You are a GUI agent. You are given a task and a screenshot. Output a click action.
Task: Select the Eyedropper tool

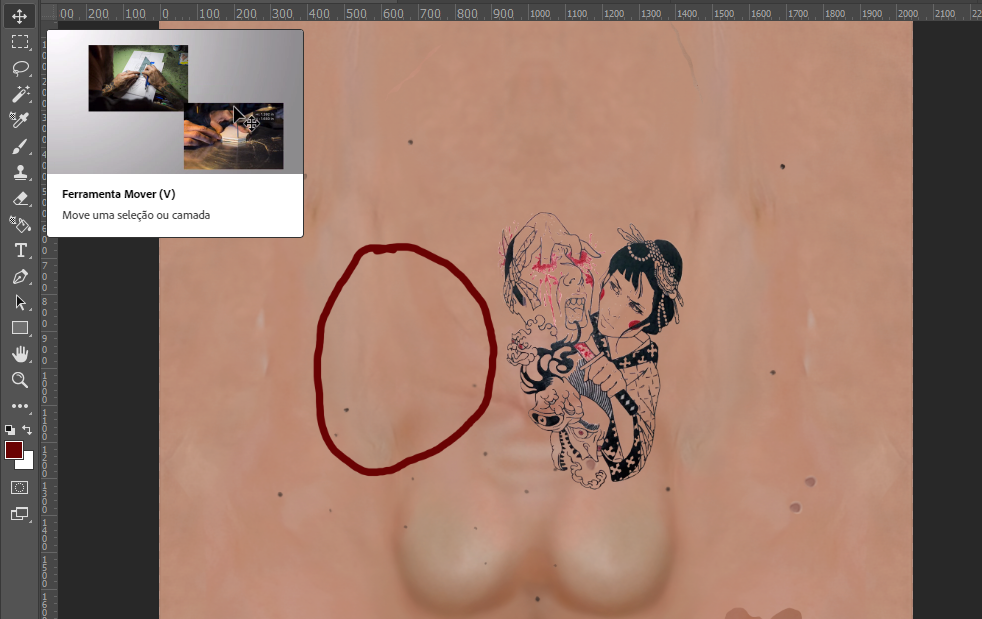point(20,120)
